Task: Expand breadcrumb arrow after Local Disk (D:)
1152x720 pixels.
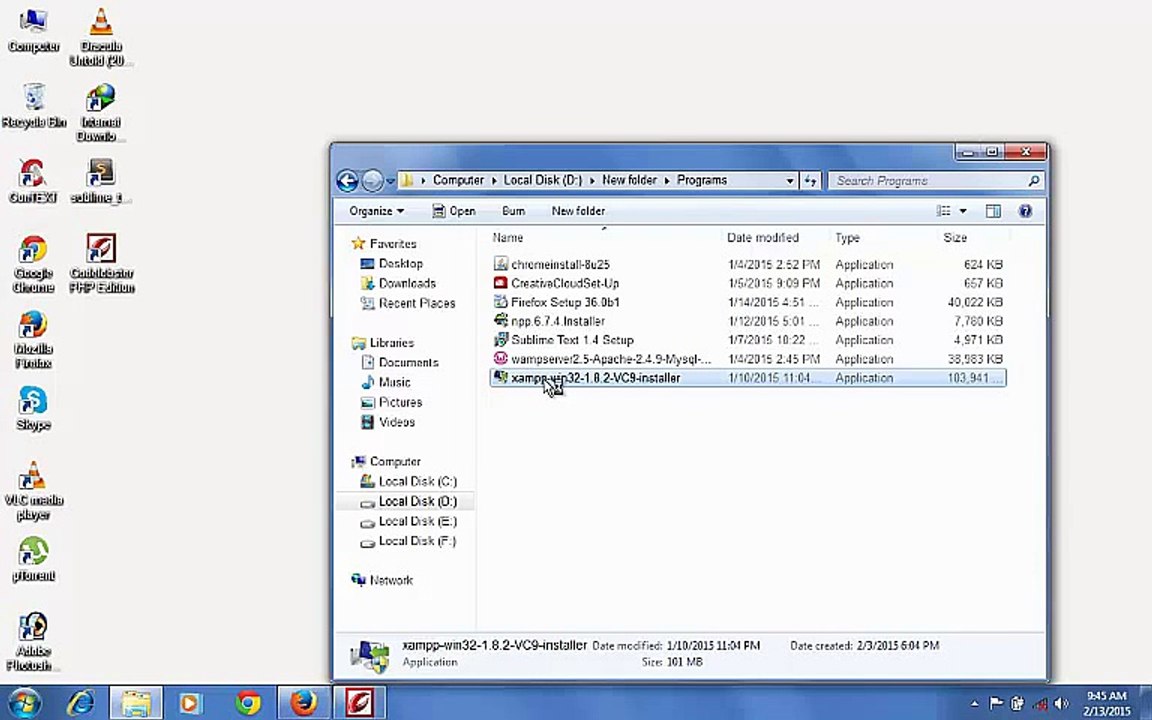Action: pos(592,180)
